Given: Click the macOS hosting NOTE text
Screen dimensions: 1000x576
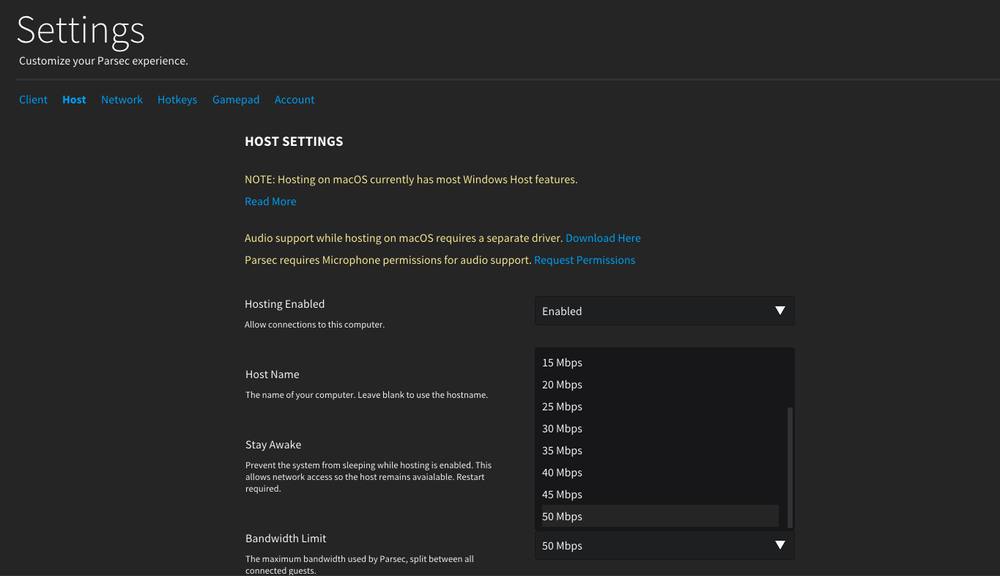Looking at the screenshot, I should point(411,179).
